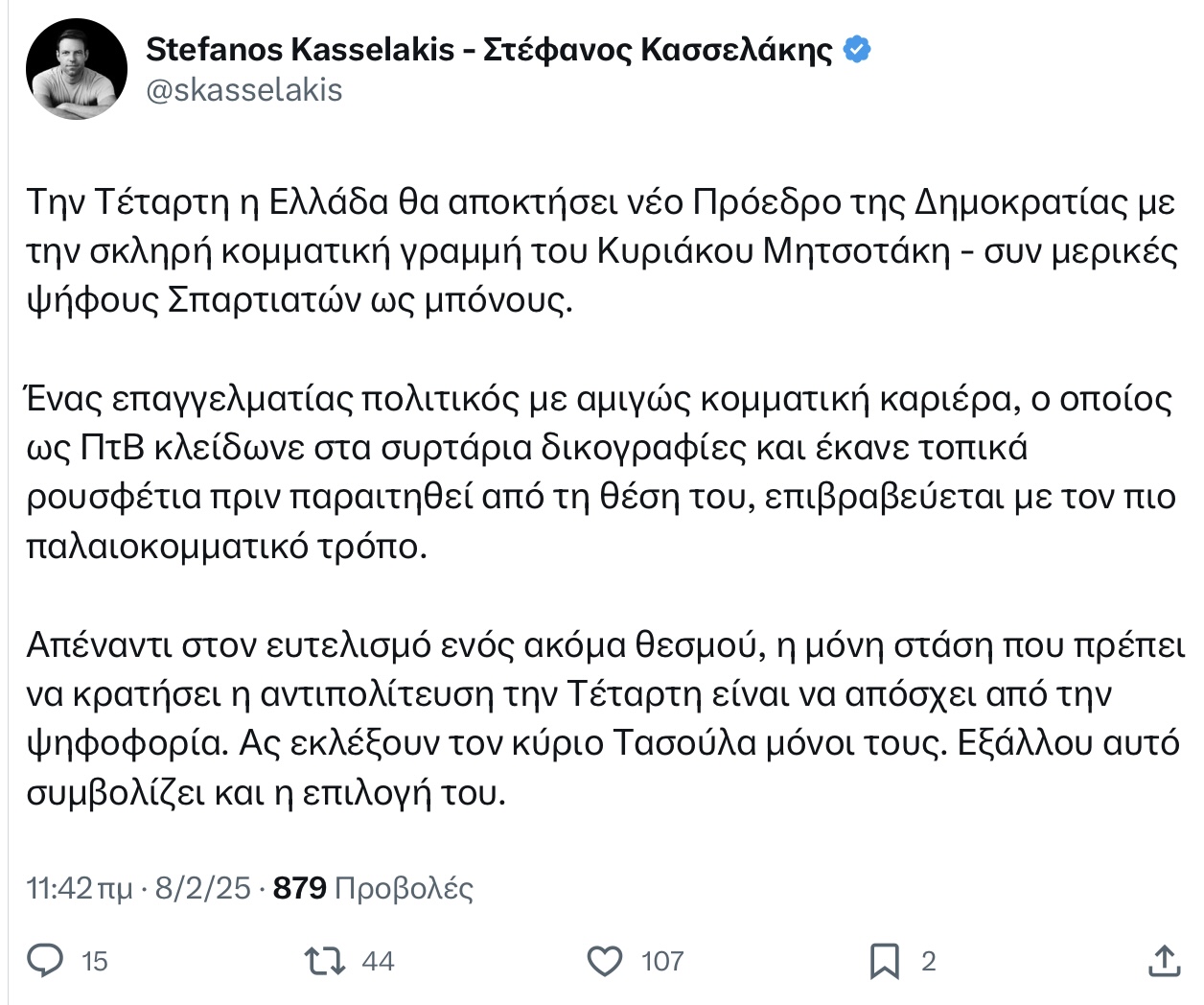Open the Kasselakis profile avatar photo
This screenshot has height=1005, width=1204.
pos(76,68)
